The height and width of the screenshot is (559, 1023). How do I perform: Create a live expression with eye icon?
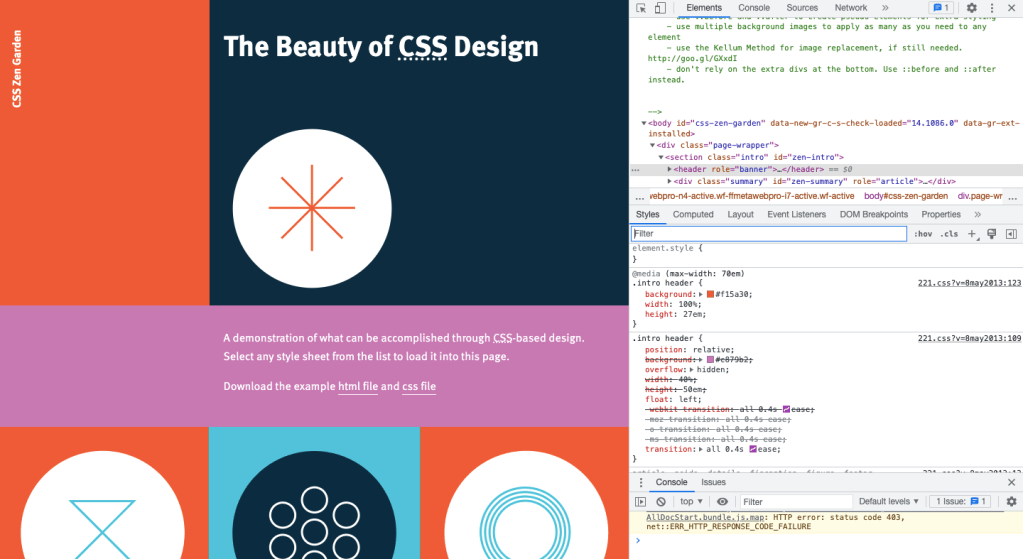(x=722, y=501)
